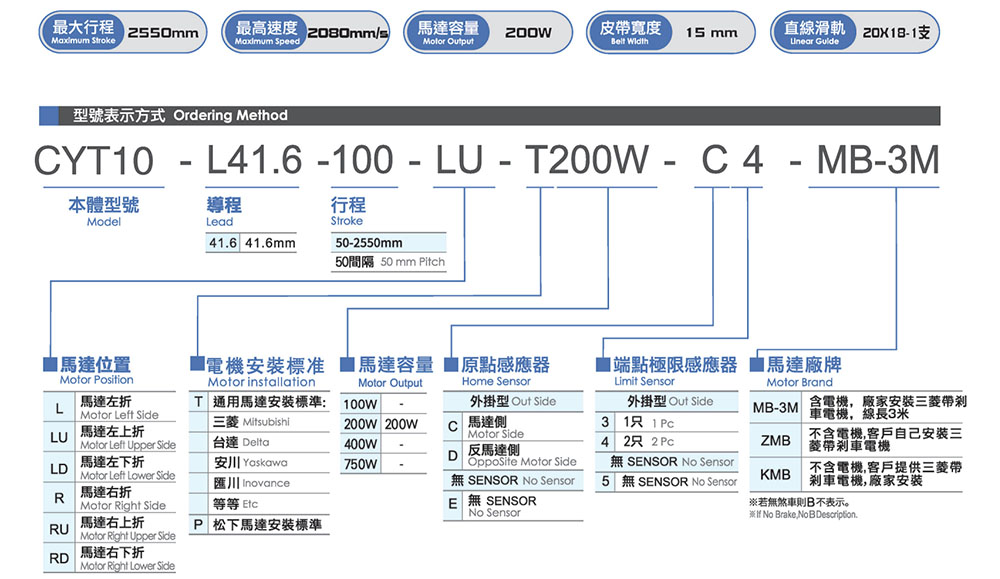Select the Maximum Speed 2080mm/s badge
This screenshot has height=579, width=1000.
(x=309, y=34)
